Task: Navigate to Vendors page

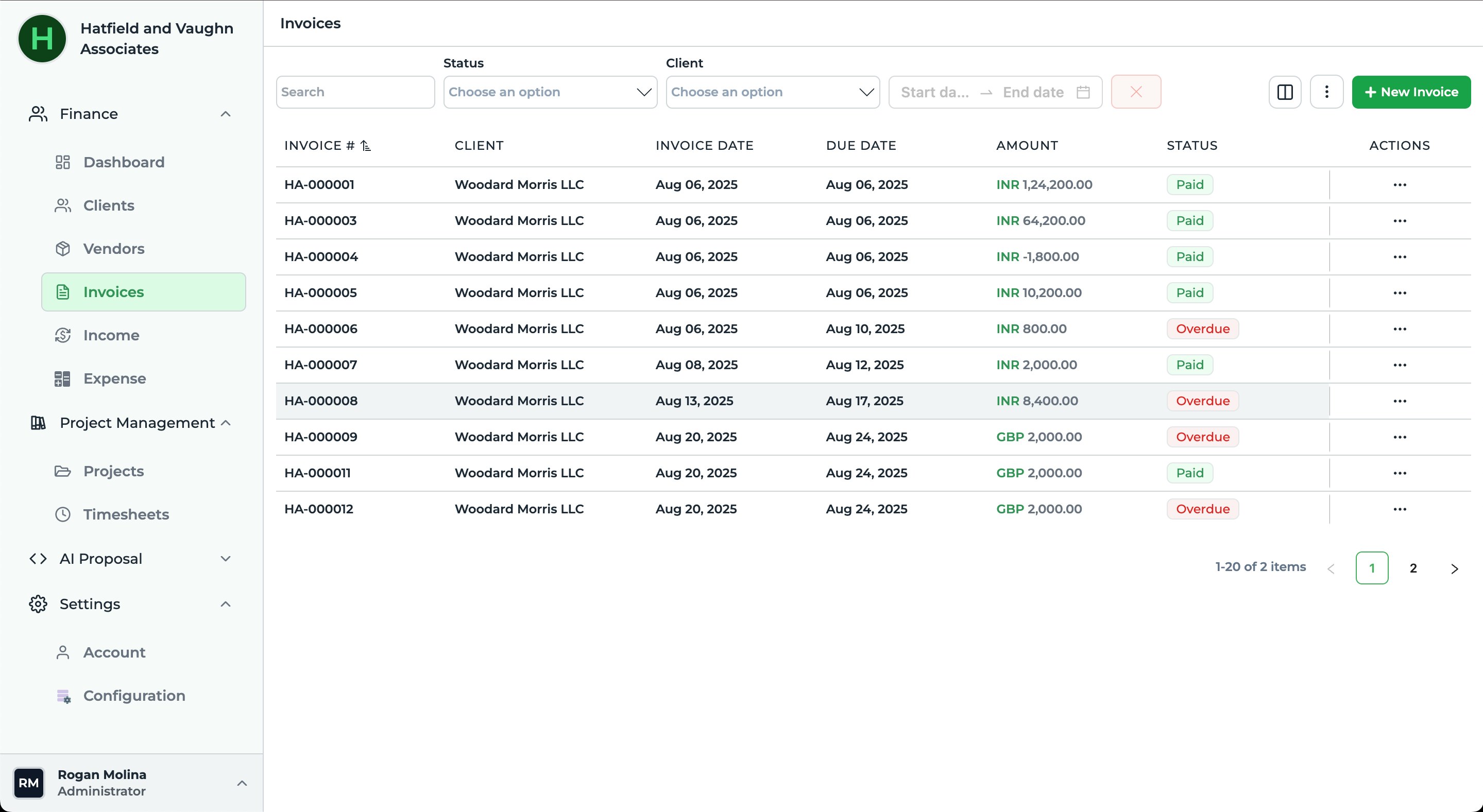Action: pos(143,249)
